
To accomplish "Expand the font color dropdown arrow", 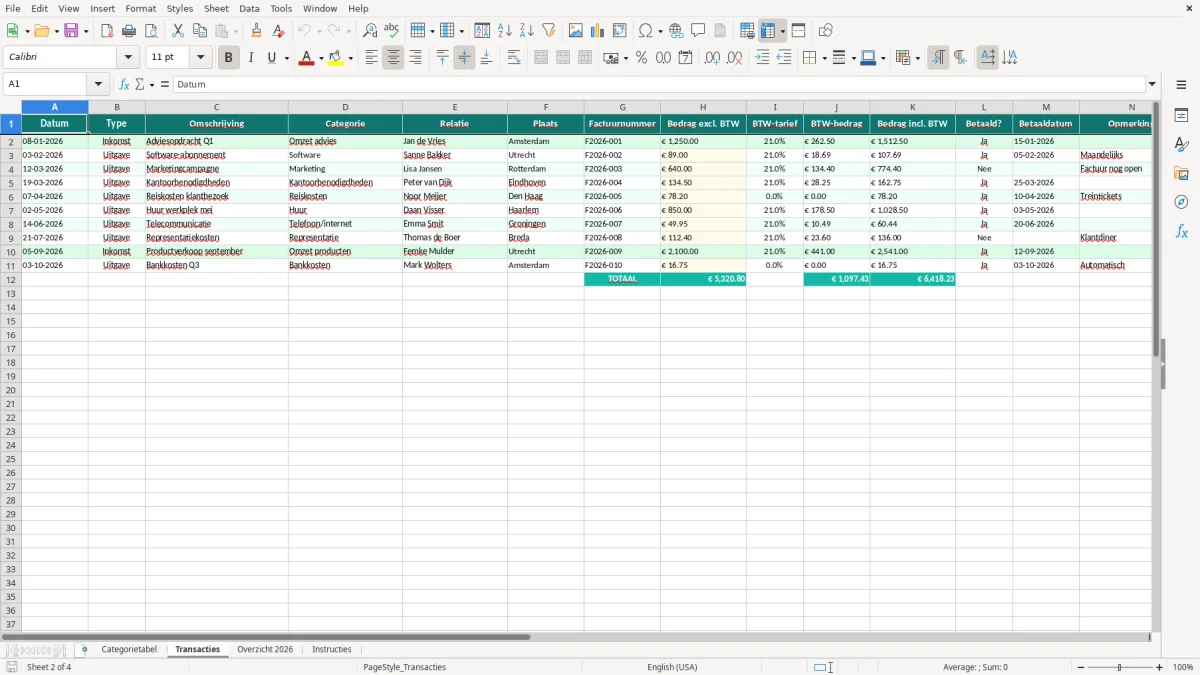I will tap(320, 58).
